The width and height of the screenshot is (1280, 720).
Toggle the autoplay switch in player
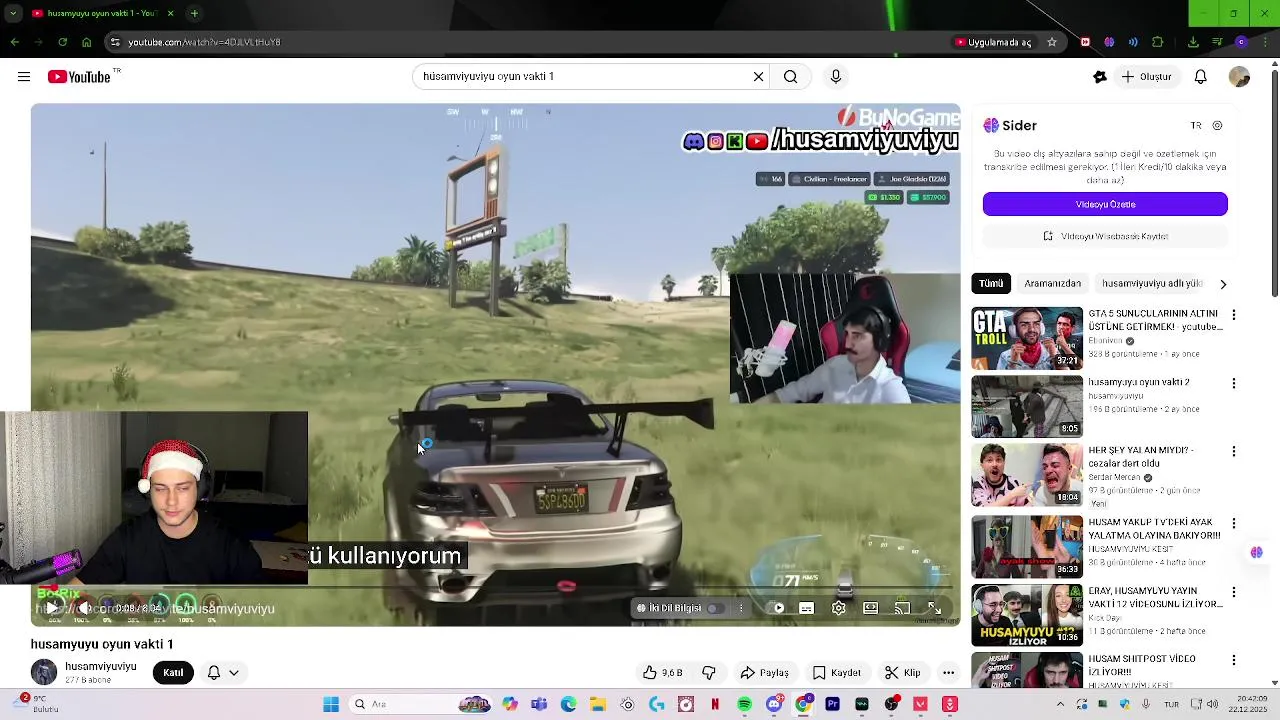coord(778,608)
